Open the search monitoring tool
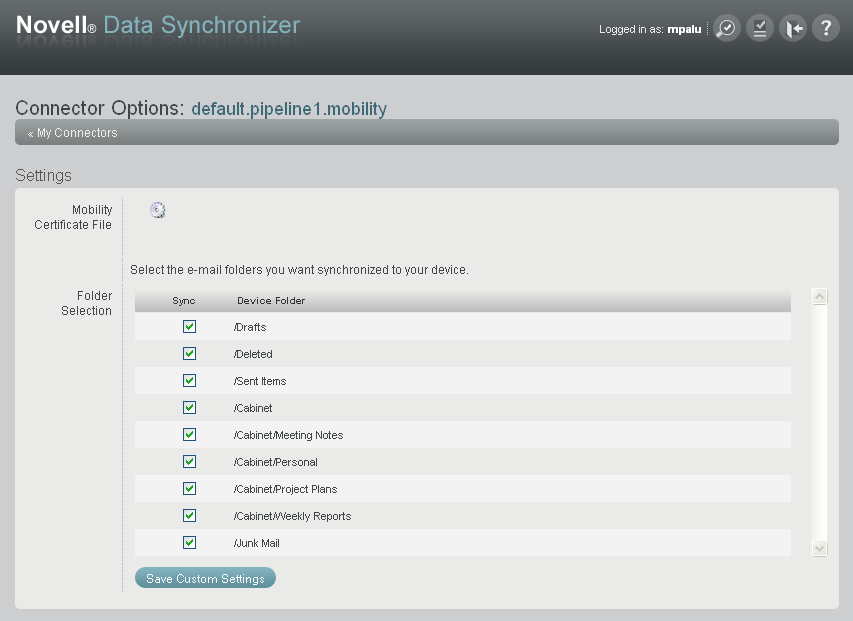Viewport: 853px width, 621px height. click(x=726, y=28)
